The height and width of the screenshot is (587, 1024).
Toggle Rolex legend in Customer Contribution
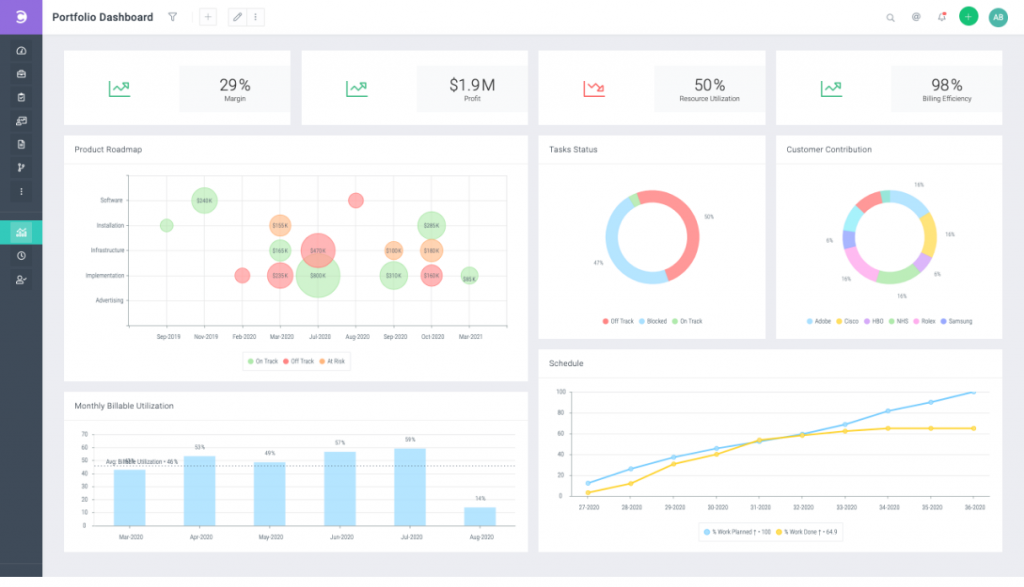coord(924,321)
